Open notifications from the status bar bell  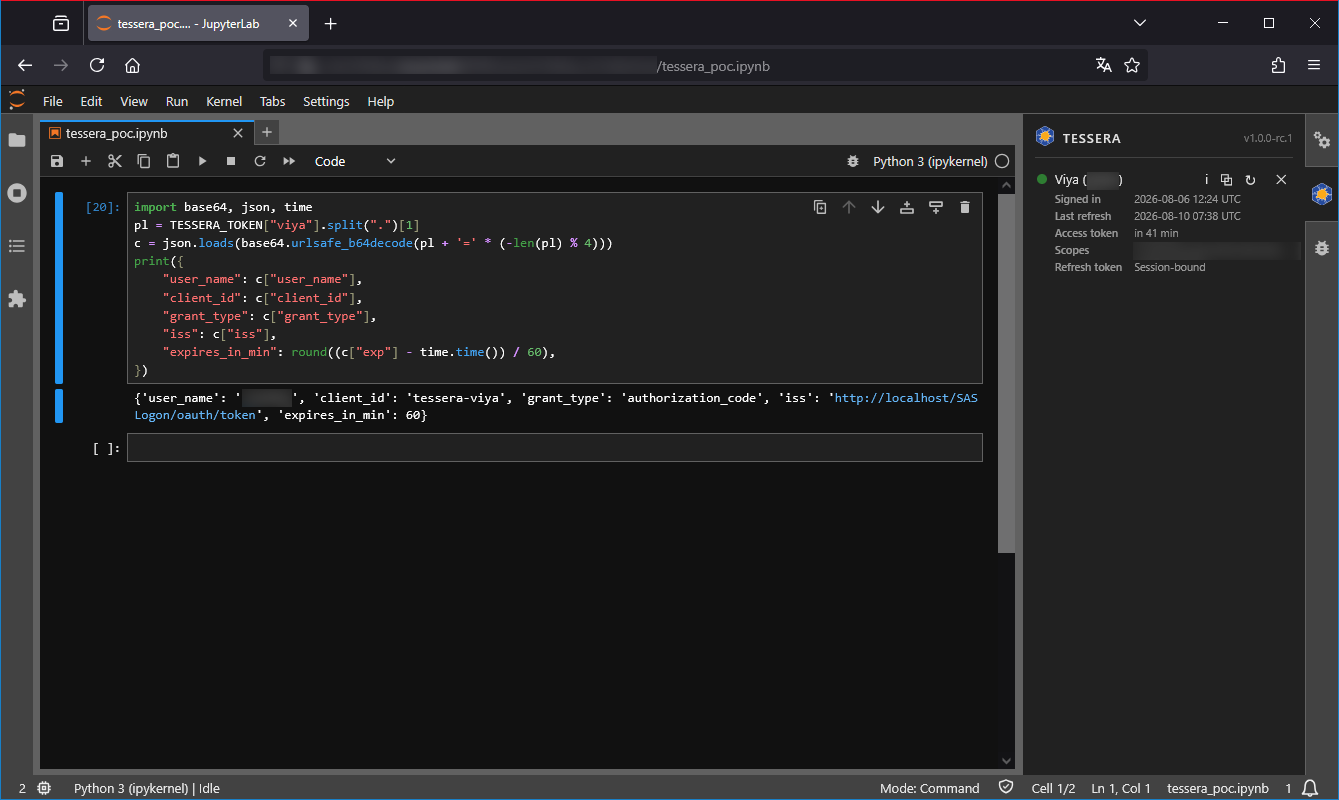tap(1310, 788)
